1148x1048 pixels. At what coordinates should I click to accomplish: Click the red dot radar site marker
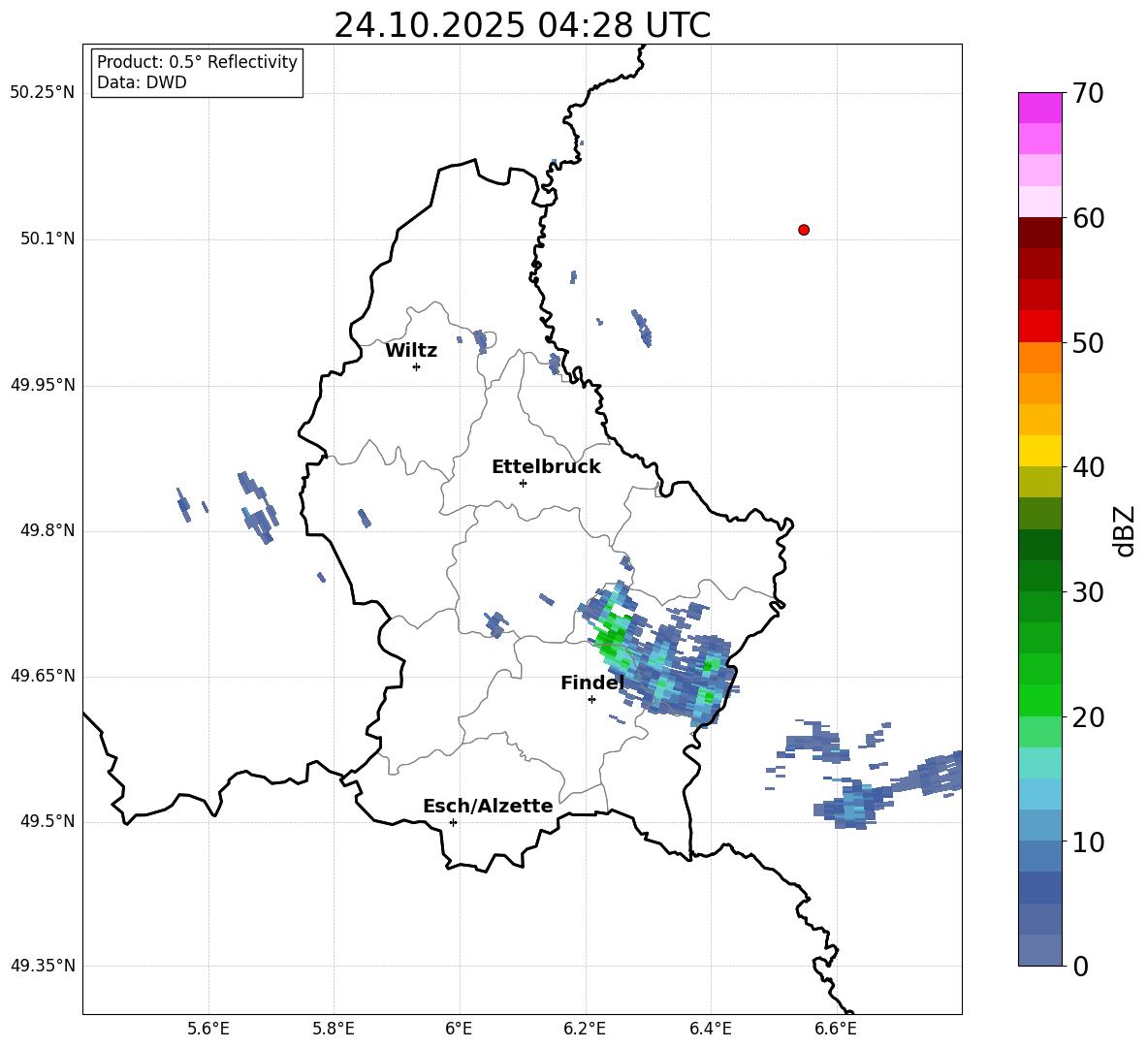point(804,230)
